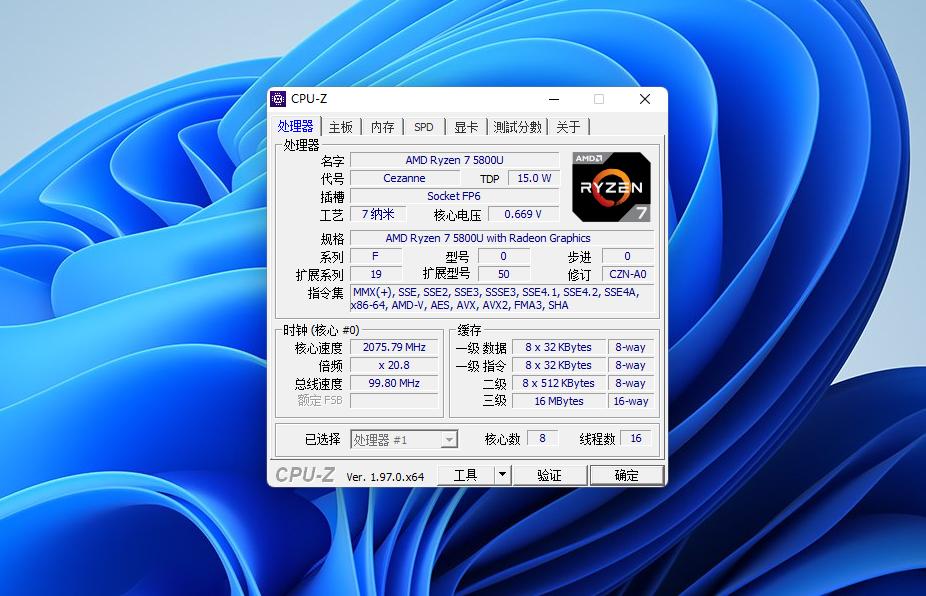Click the CPU-Z icon in the title bar
Image resolution: width=926 pixels, height=596 pixels.
(x=277, y=98)
